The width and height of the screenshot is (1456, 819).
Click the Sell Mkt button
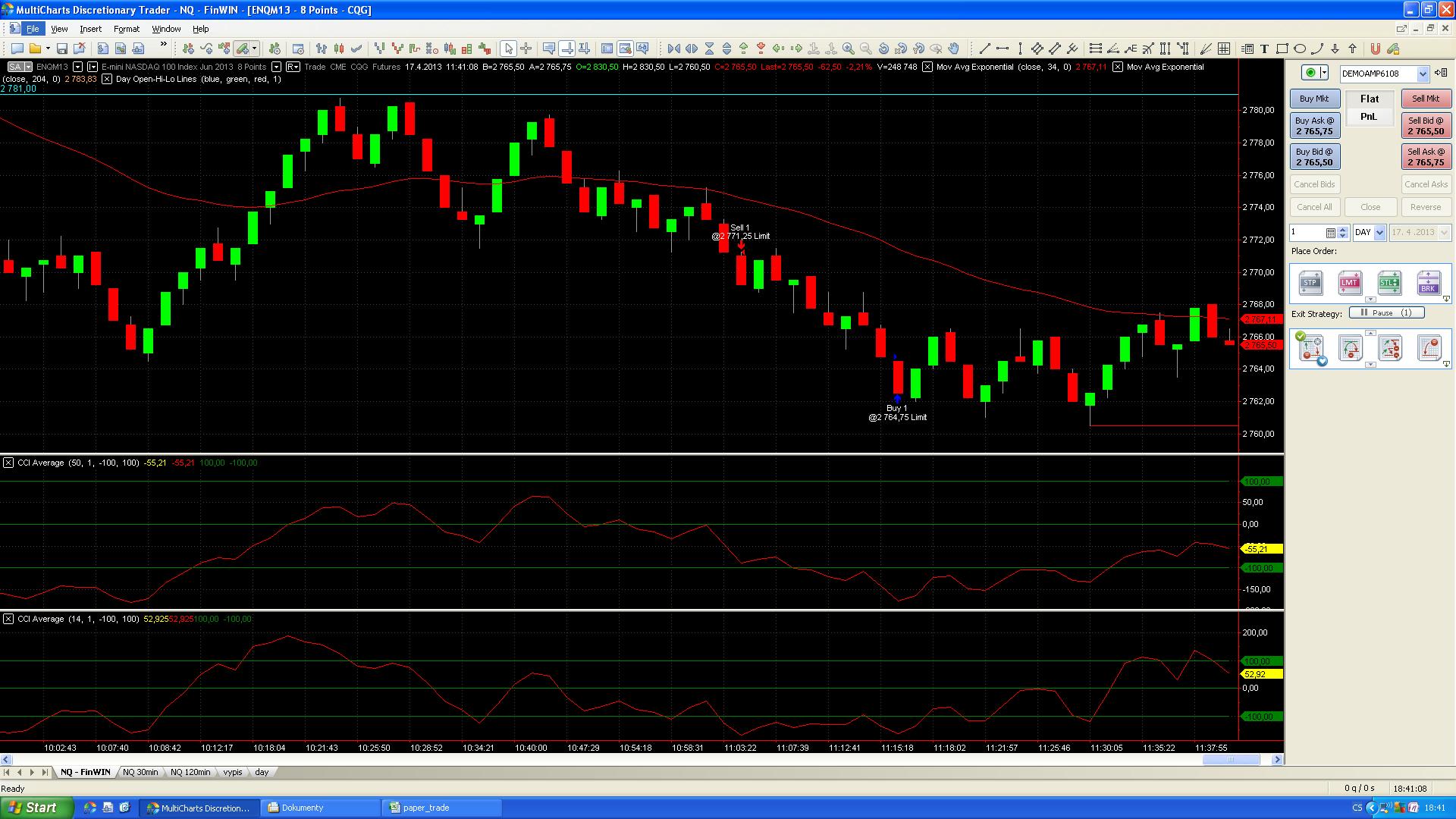[x=1426, y=99]
